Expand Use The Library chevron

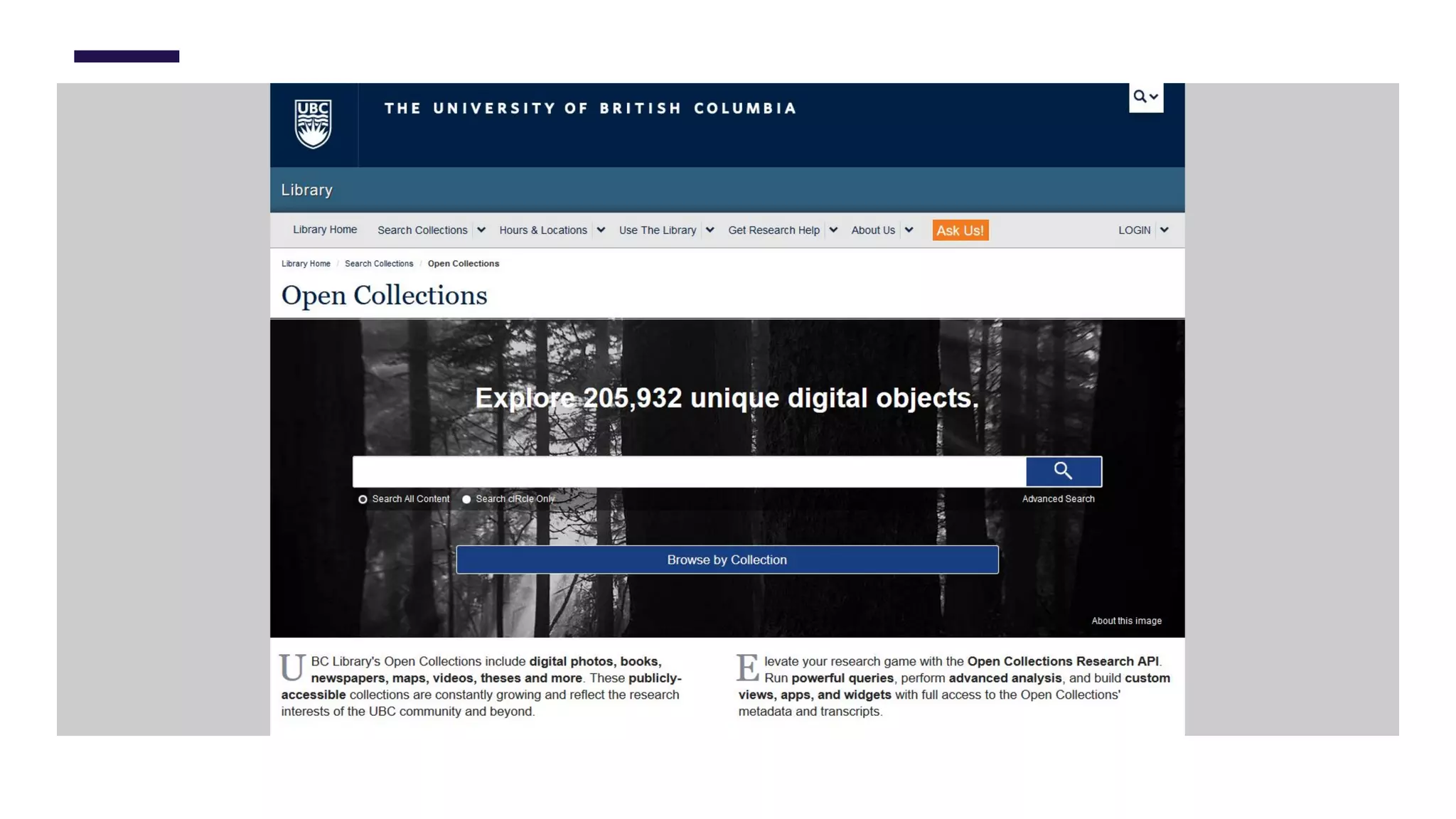[710, 230]
